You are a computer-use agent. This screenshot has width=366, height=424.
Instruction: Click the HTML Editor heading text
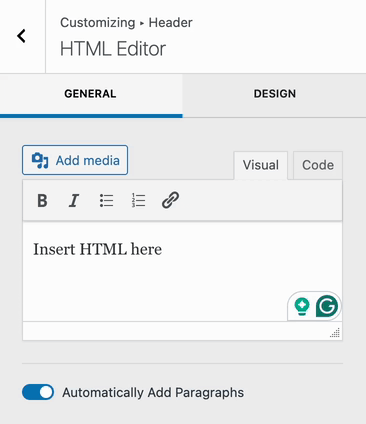(x=113, y=49)
